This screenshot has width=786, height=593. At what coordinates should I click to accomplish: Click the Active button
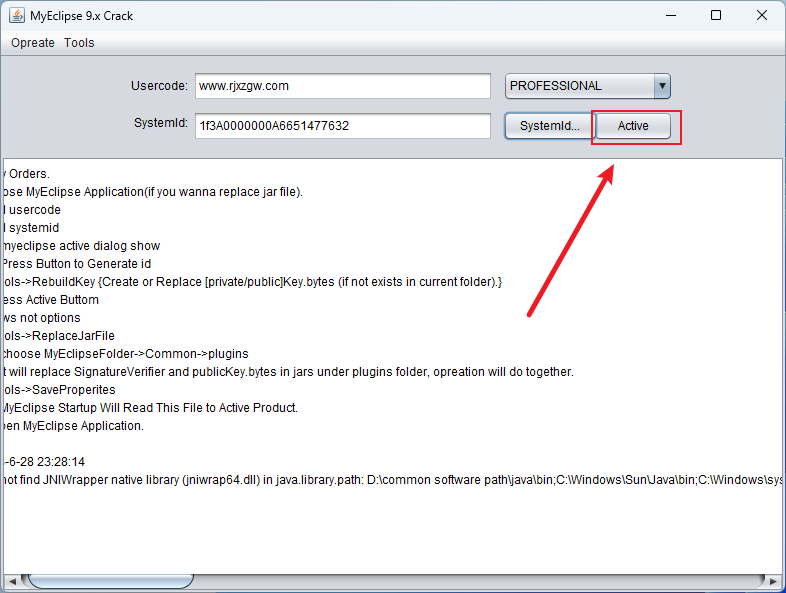pyautogui.click(x=633, y=126)
